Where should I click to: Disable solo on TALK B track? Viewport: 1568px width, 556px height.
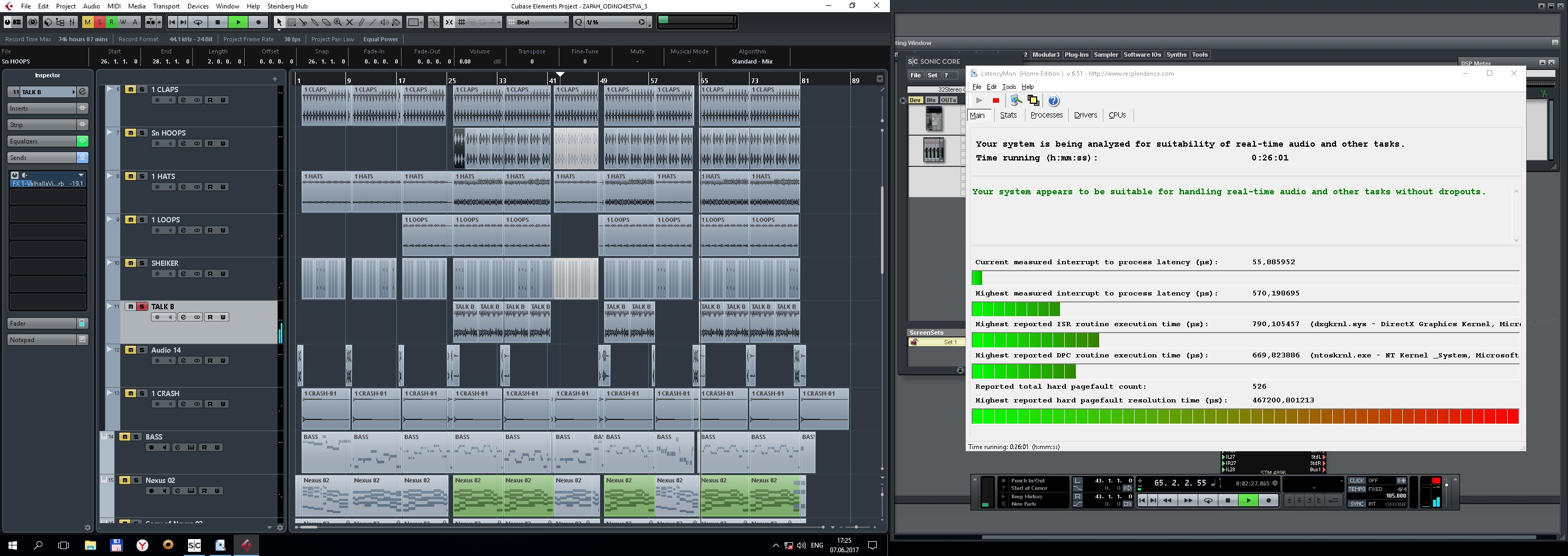[x=142, y=307]
